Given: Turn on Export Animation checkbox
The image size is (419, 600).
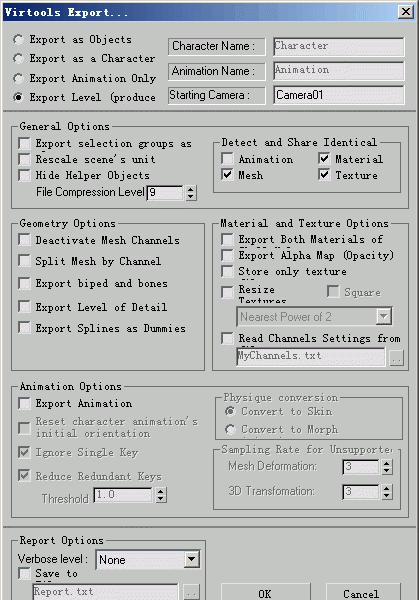Looking at the screenshot, I should coord(24,403).
